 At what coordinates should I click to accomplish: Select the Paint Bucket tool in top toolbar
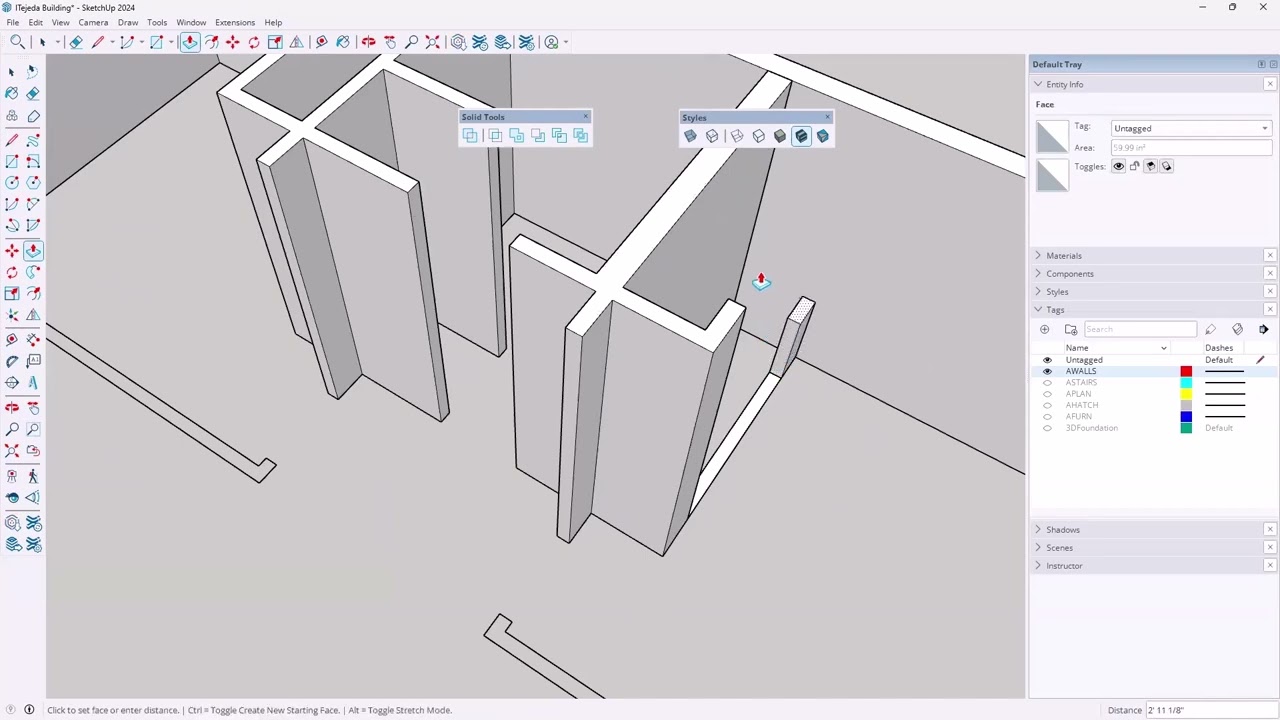(x=343, y=42)
